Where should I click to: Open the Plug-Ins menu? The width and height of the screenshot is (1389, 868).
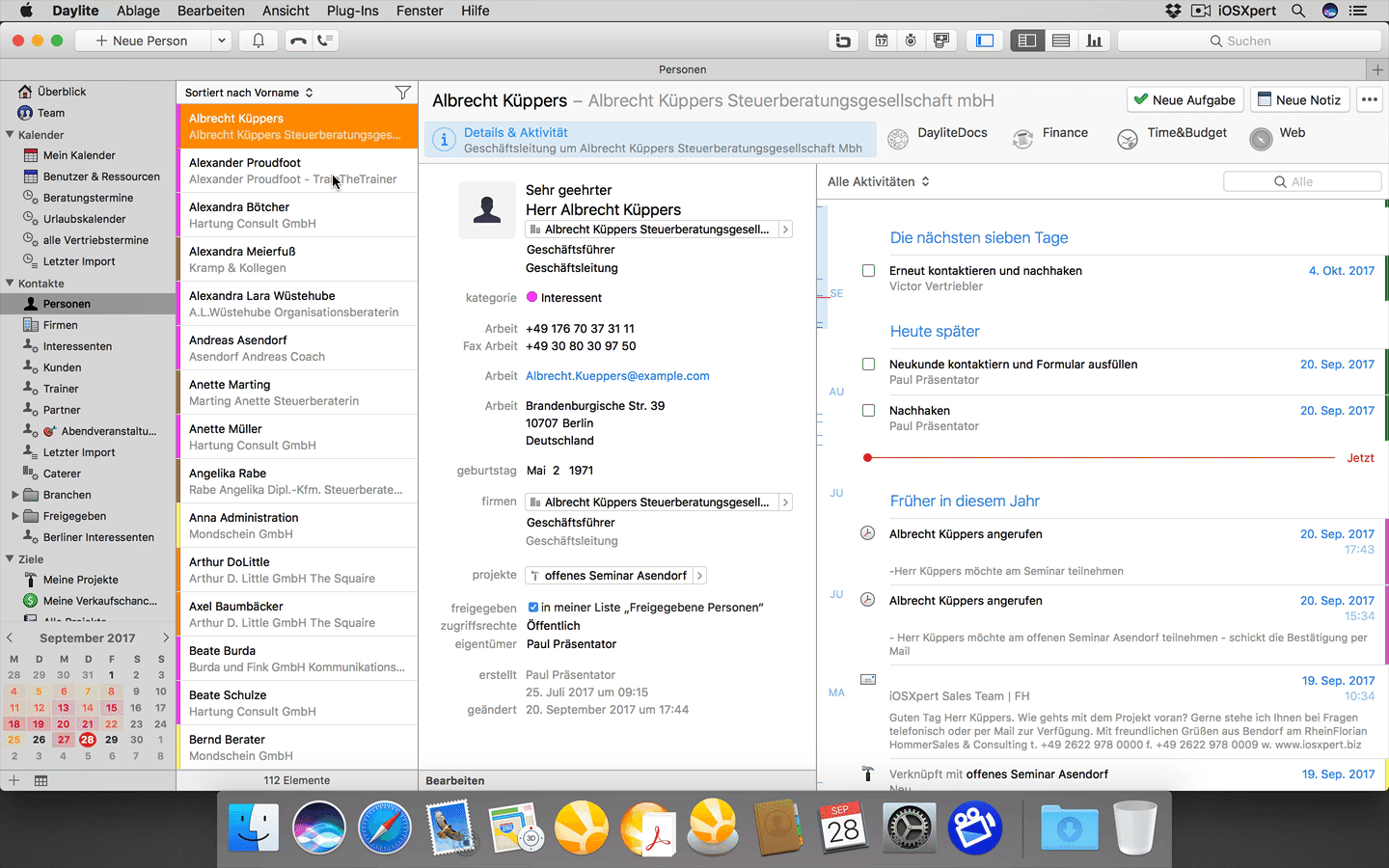point(353,11)
